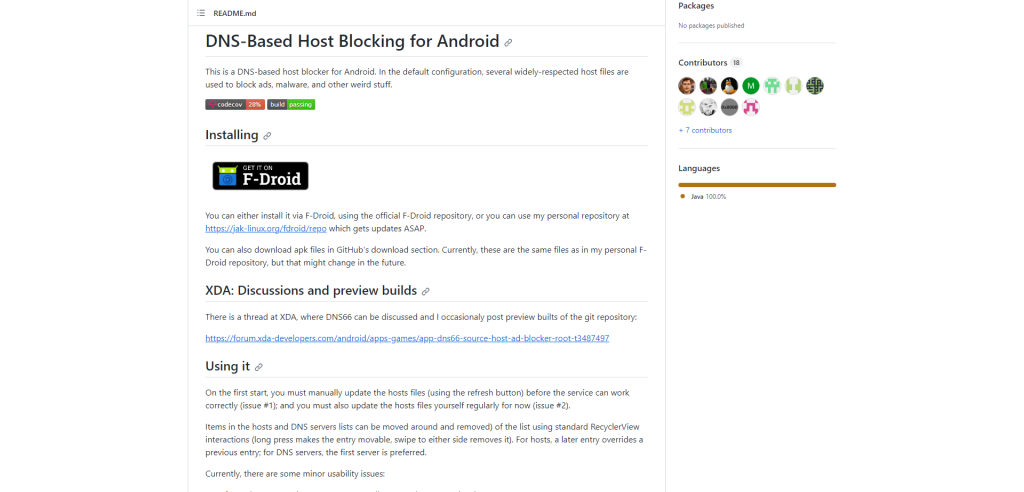Viewport: 1024px width, 492px height.
Task: Open the Packages section heading
Action: (696, 6)
